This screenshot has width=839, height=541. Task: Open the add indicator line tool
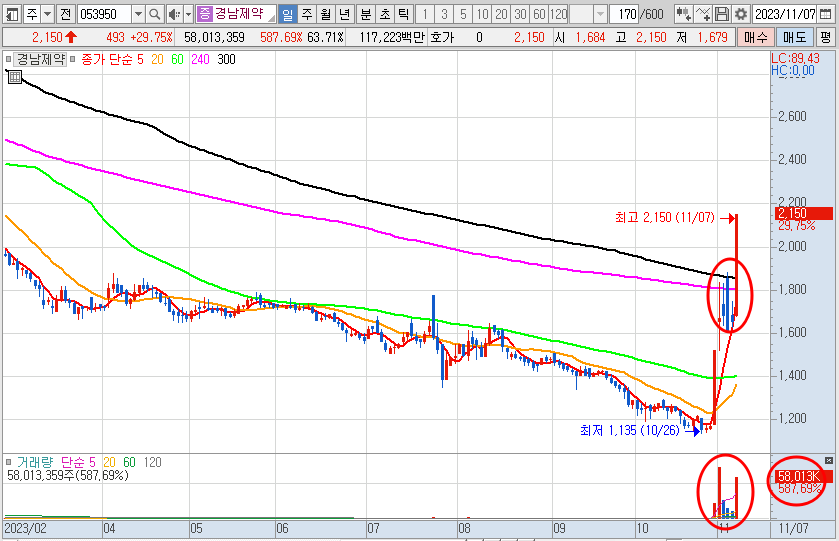click(703, 14)
